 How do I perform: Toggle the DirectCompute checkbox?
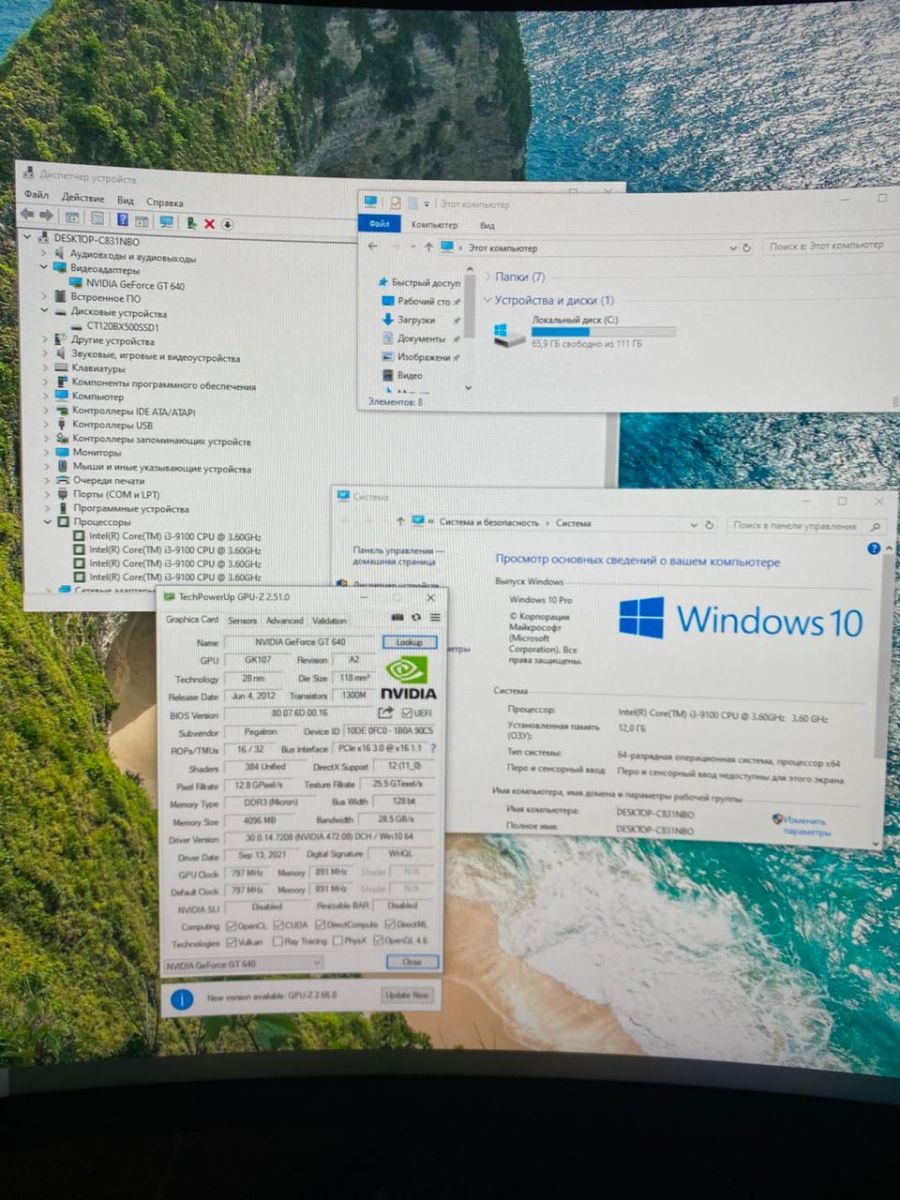(319, 925)
